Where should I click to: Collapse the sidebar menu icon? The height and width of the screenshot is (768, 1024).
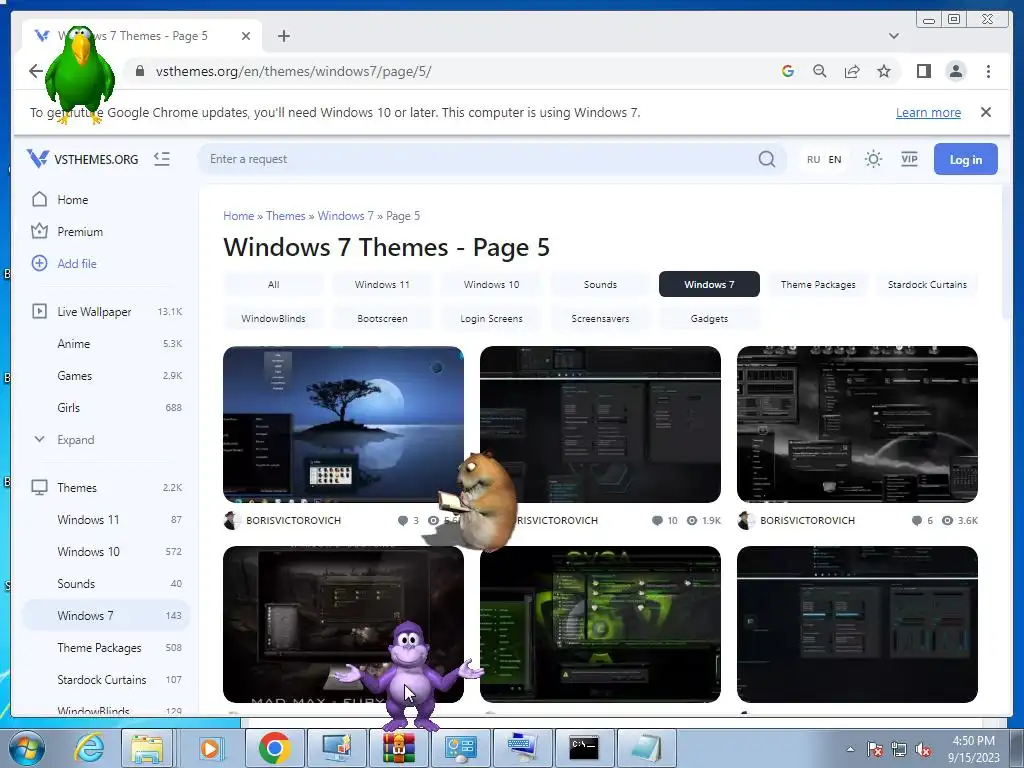[161, 159]
